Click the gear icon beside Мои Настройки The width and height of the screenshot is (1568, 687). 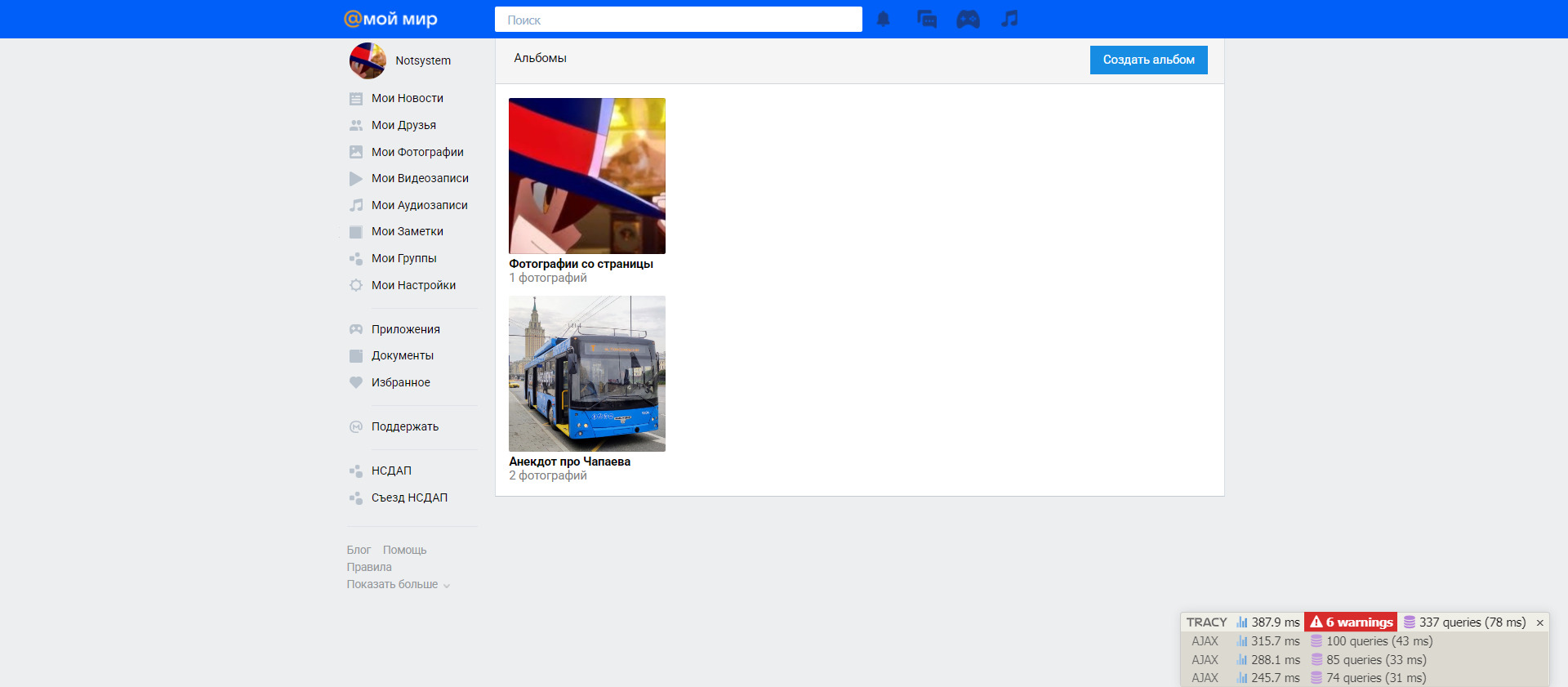356,285
